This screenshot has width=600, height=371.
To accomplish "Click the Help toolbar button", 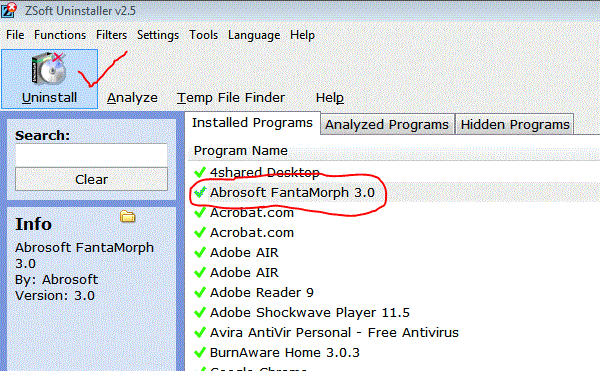I will [x=329, y=98].
